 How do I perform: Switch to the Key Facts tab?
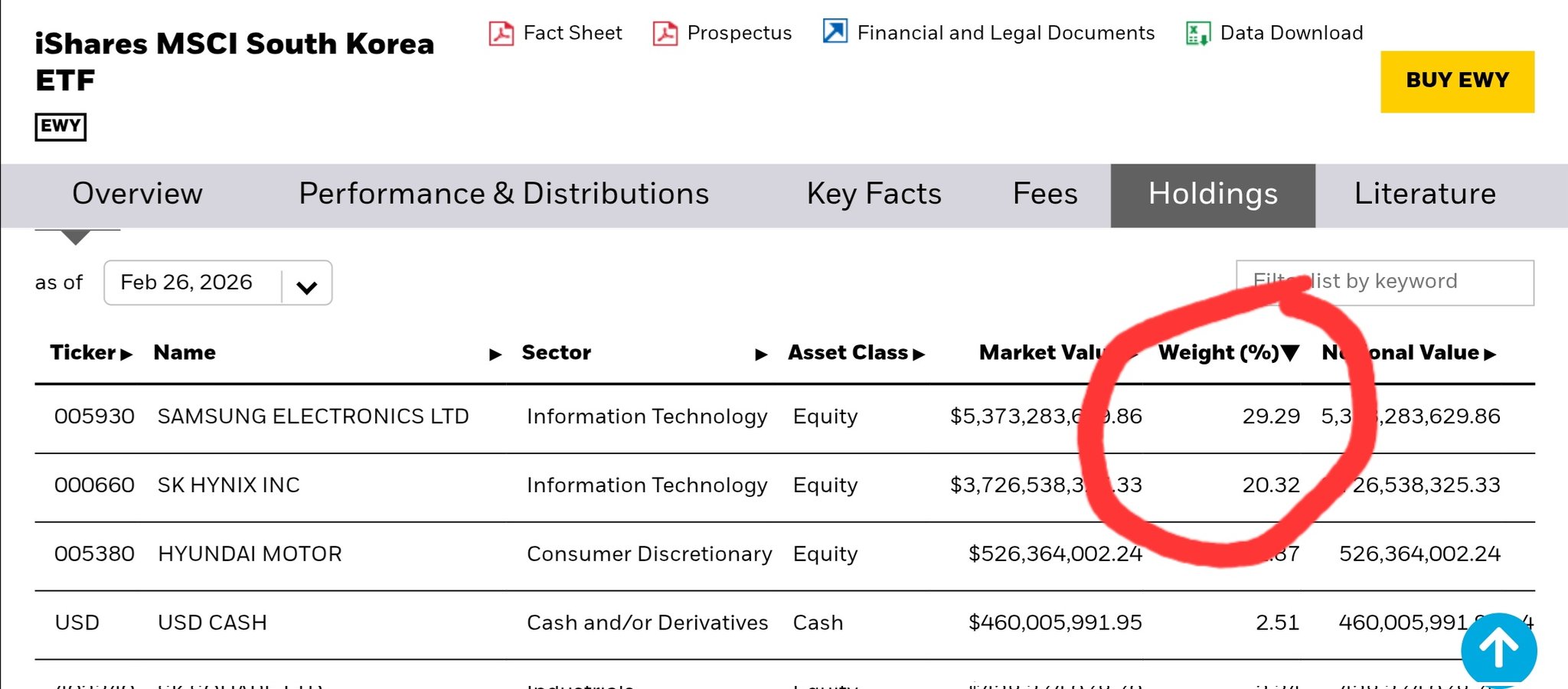click(x=874, y=194)
